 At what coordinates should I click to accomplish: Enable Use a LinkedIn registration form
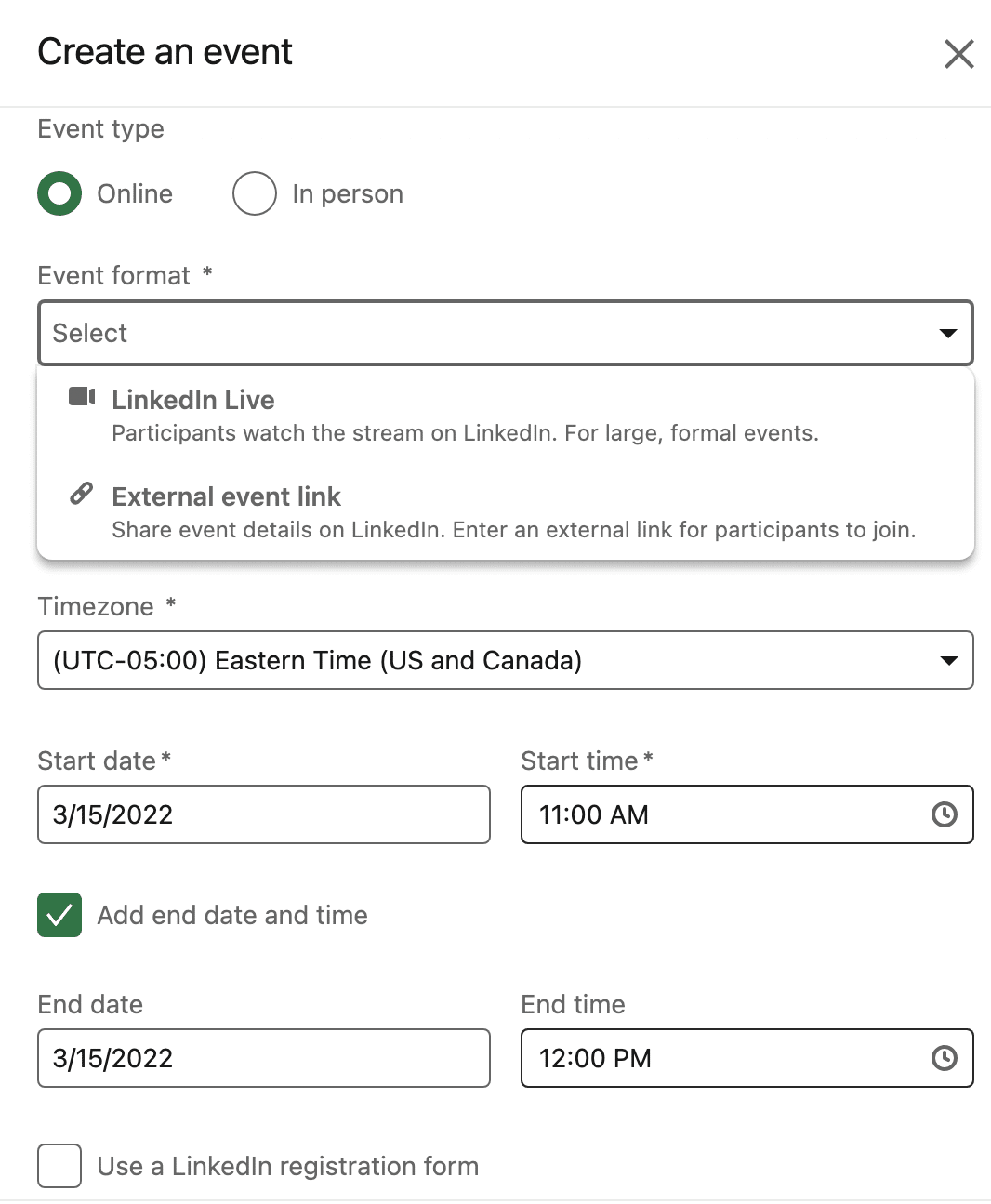pyautogui.click(x=59, y=1166)
